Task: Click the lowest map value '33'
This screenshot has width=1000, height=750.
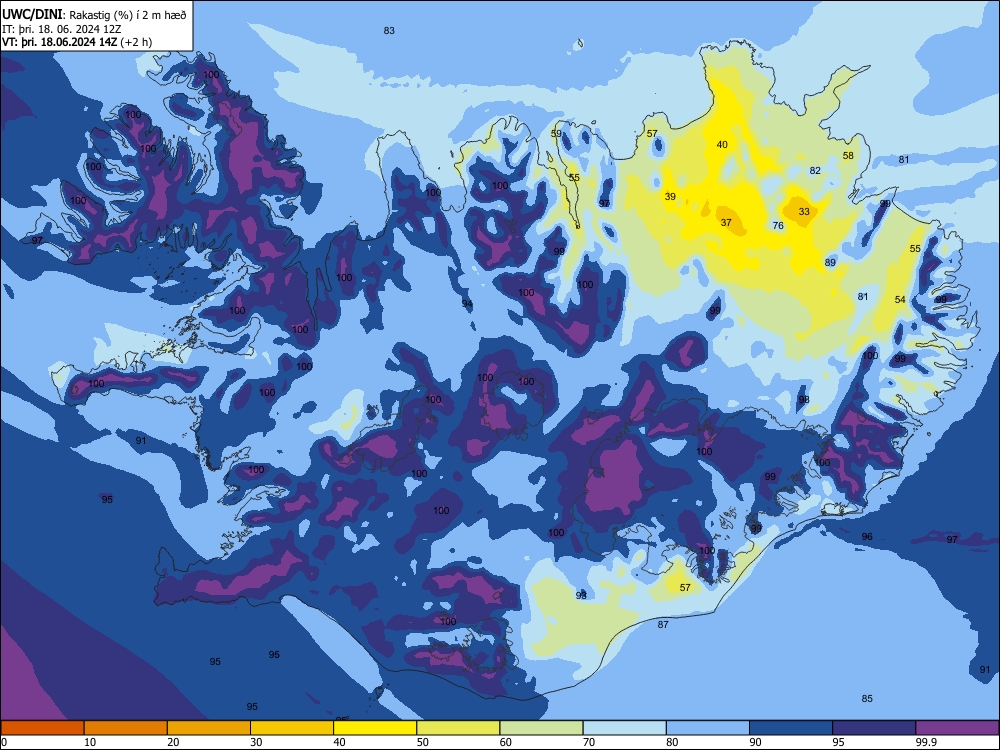Action: tap(804, 212)
